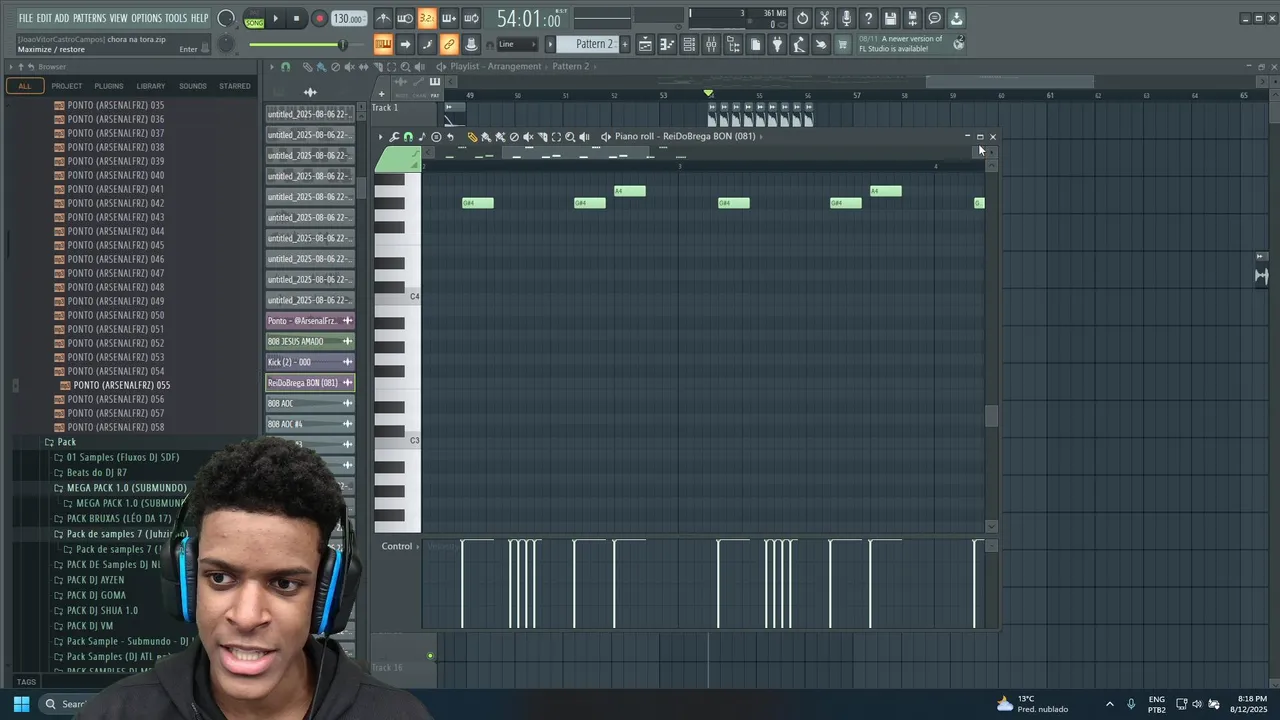Open the TOOLS menu
1280x720 pixels.
[175, 18]
